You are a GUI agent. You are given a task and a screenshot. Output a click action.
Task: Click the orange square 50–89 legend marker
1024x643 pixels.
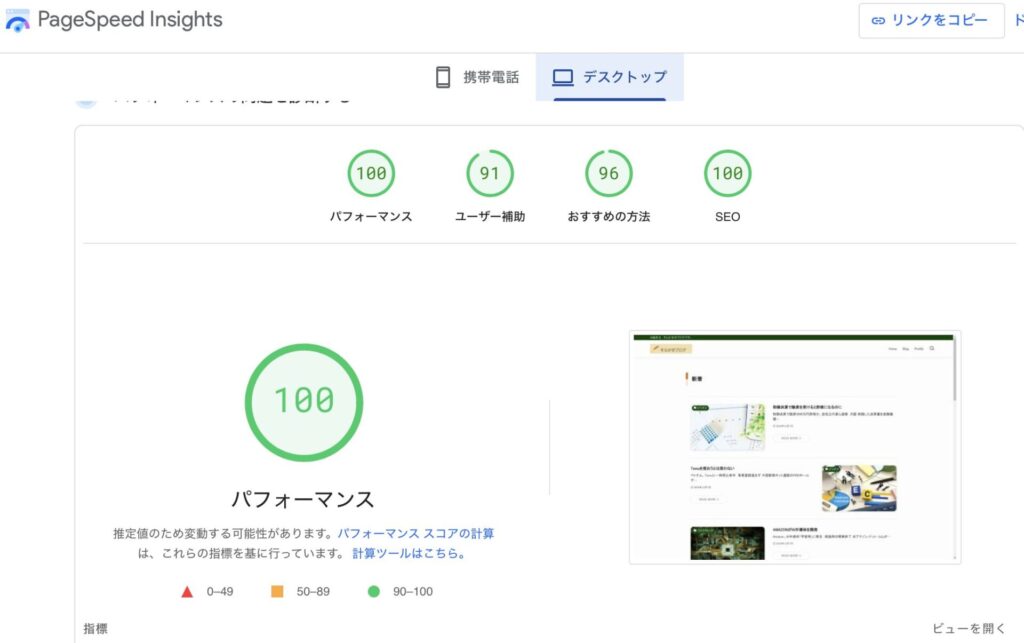point(277,591)
